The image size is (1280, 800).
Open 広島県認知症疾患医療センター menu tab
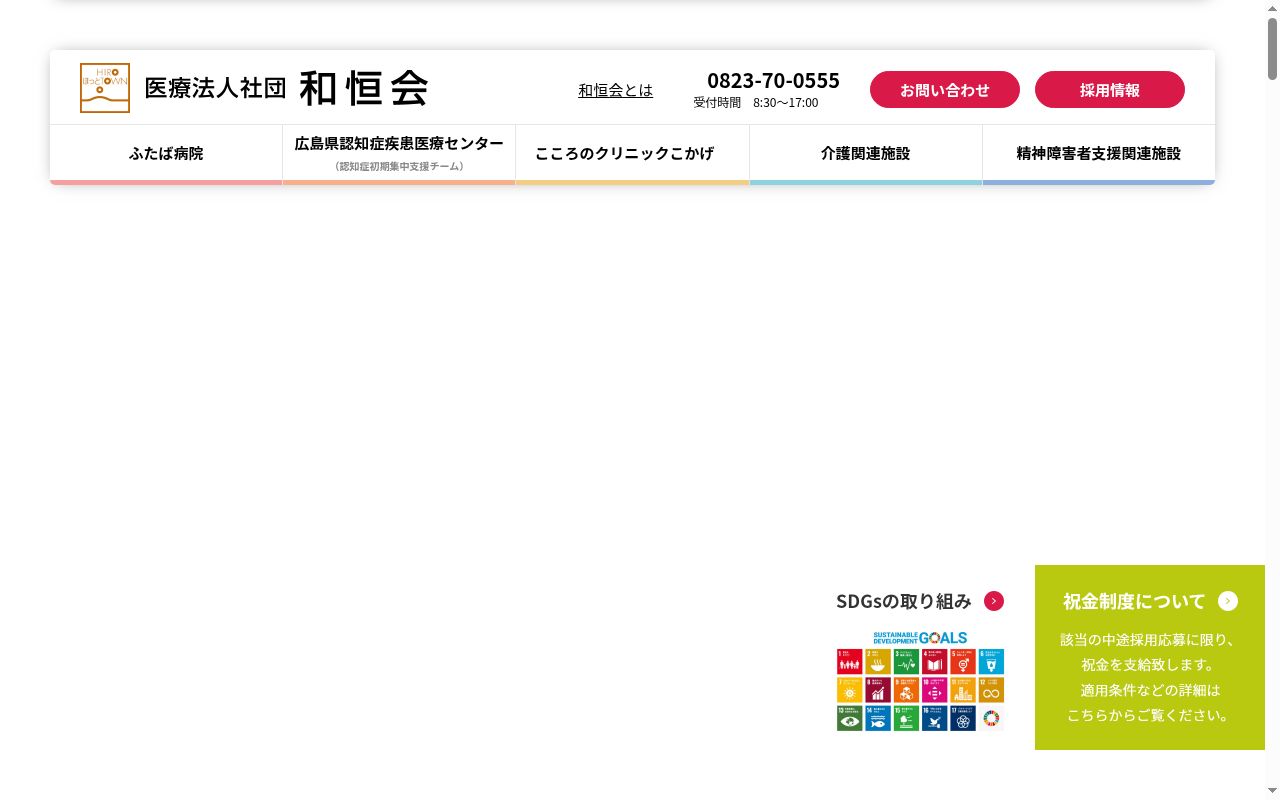click(x=399, y=154)
